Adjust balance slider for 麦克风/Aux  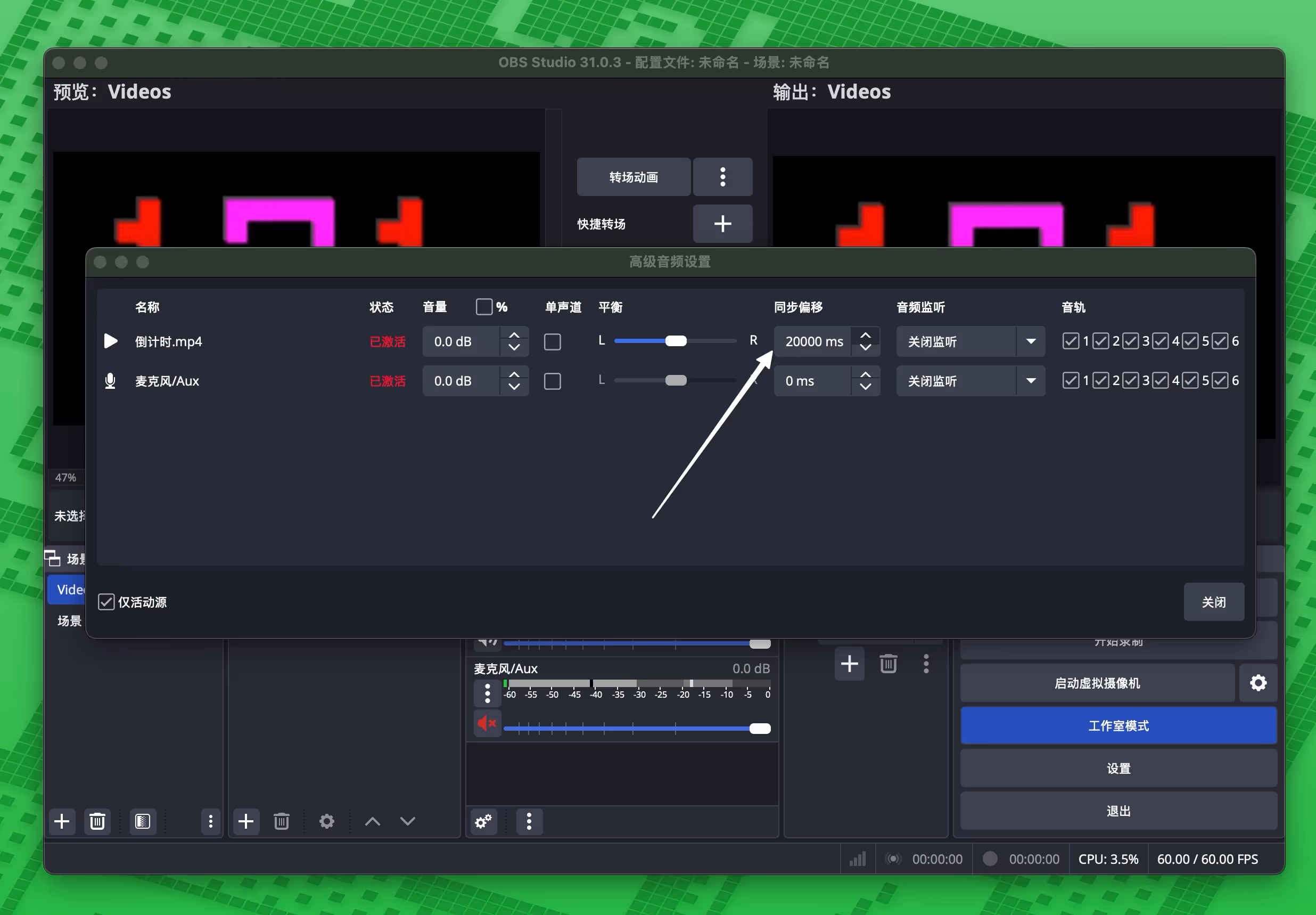676,381
